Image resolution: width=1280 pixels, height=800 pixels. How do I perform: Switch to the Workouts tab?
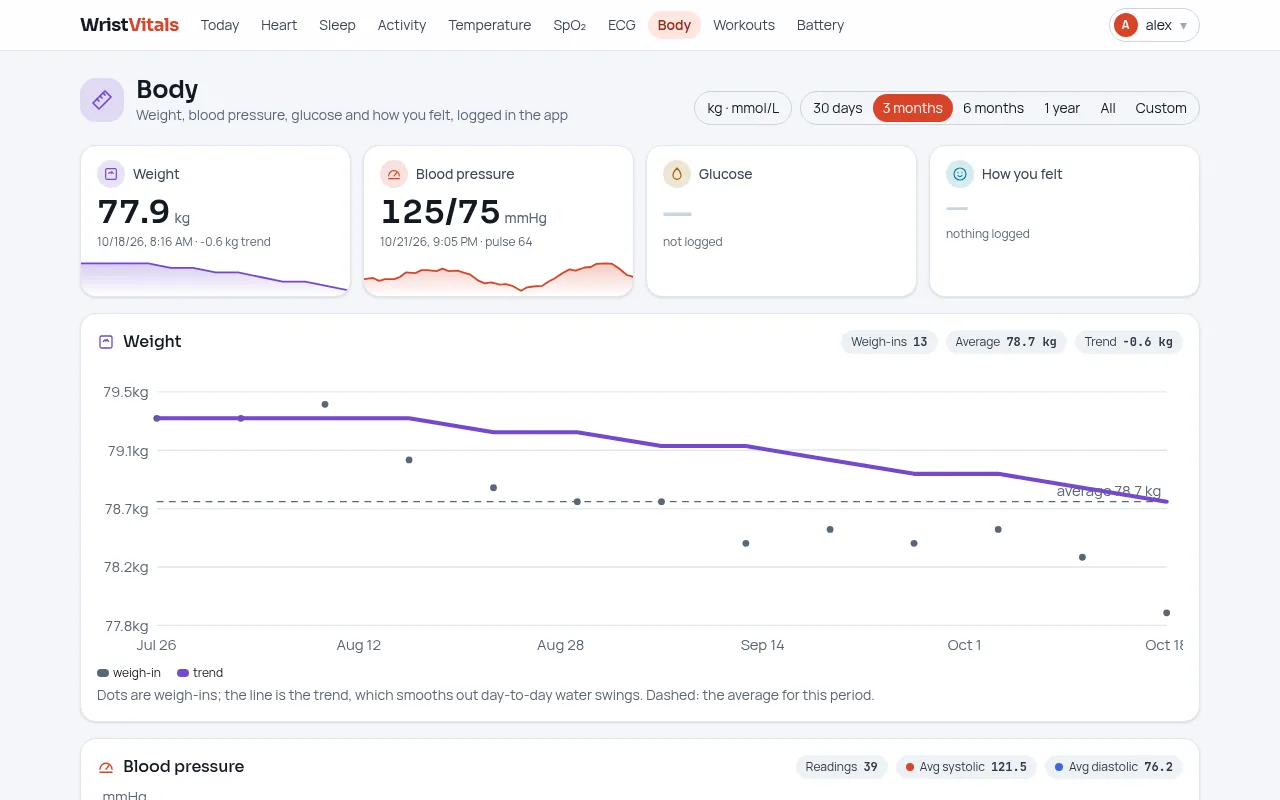pos(744,25)
